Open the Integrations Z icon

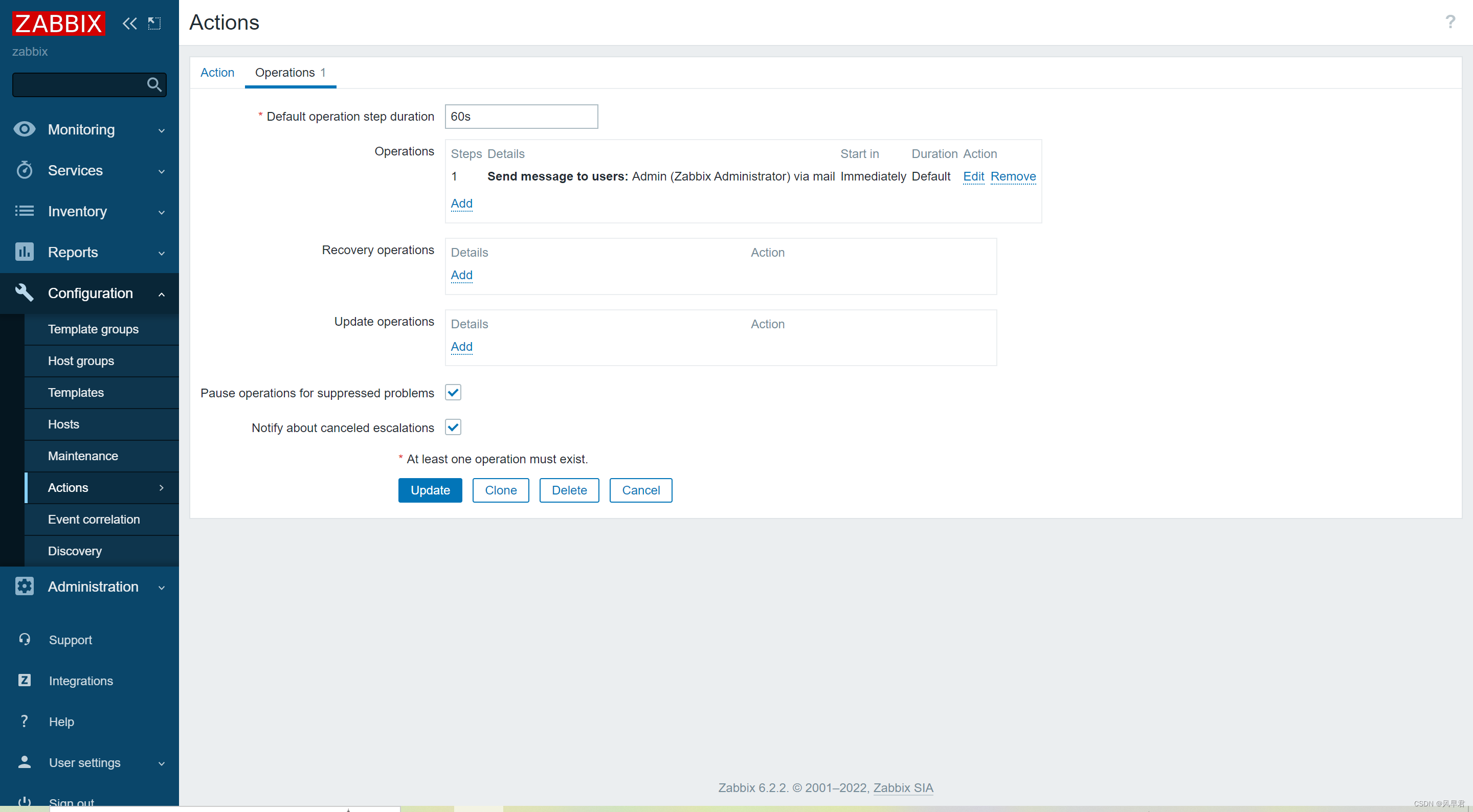tap(24, 680)
